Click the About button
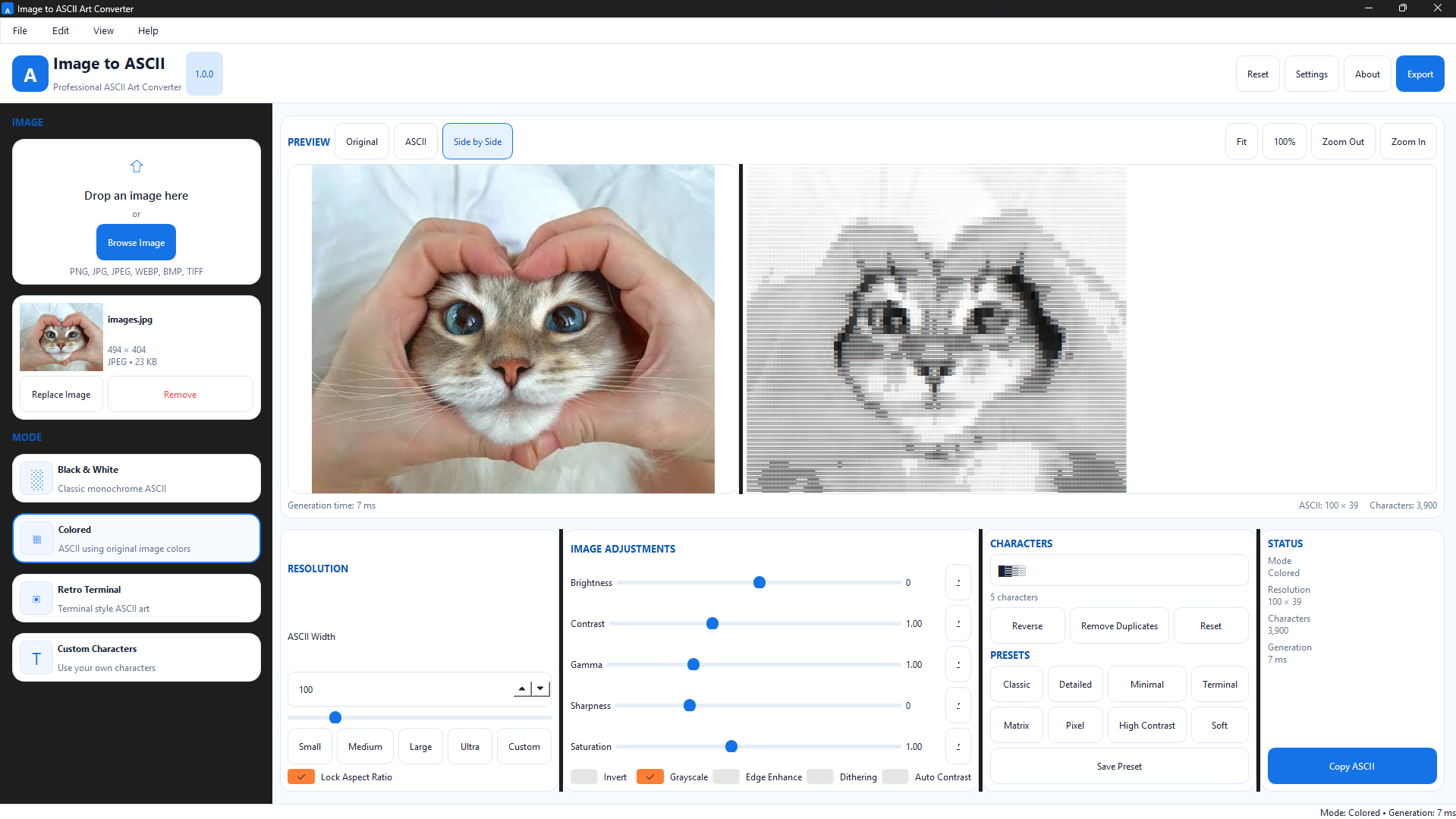1456x819 pixels. 1367,74
